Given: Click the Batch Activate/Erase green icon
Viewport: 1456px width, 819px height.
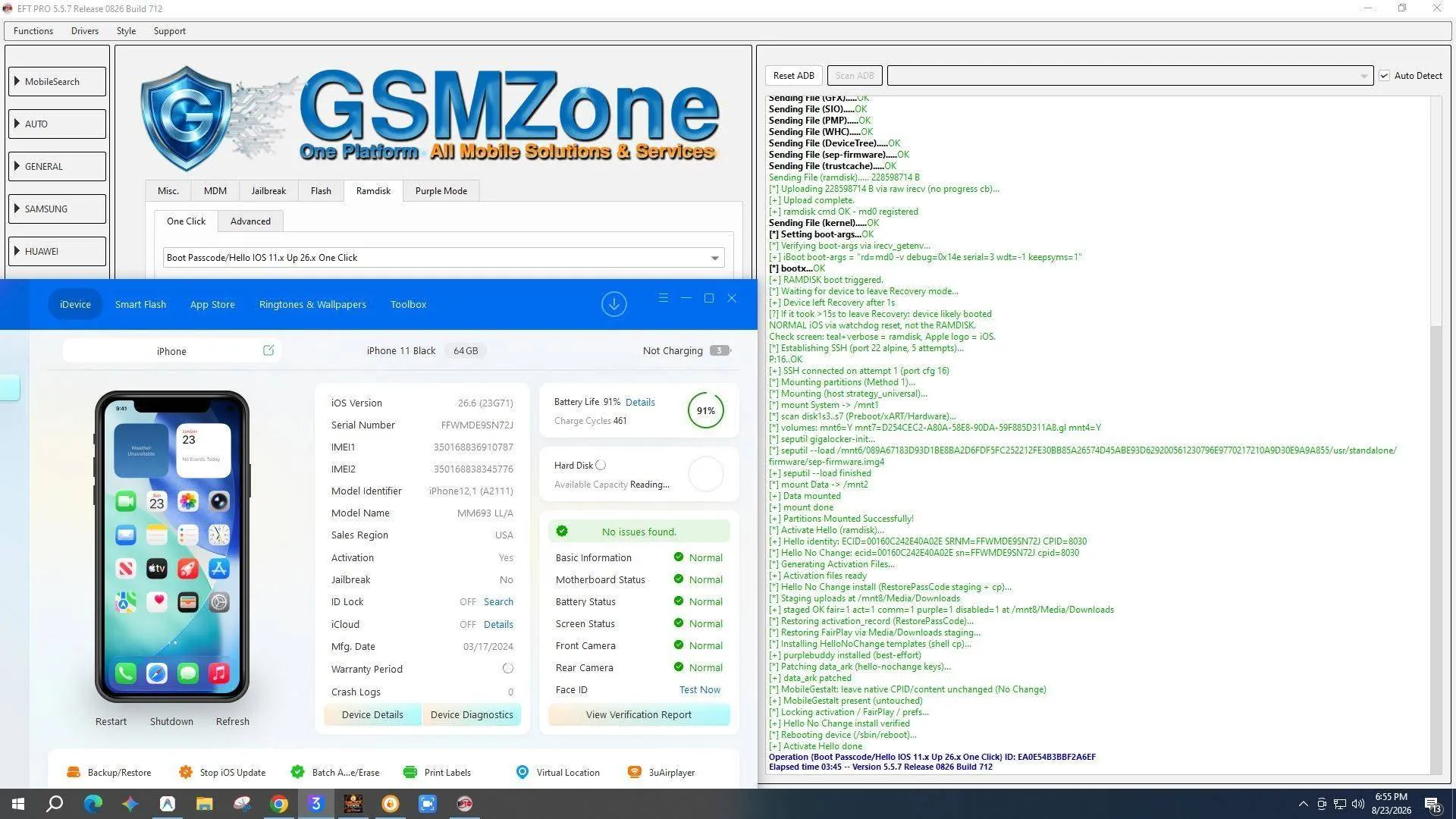Looking at the screenshot, I should [298, 772].
